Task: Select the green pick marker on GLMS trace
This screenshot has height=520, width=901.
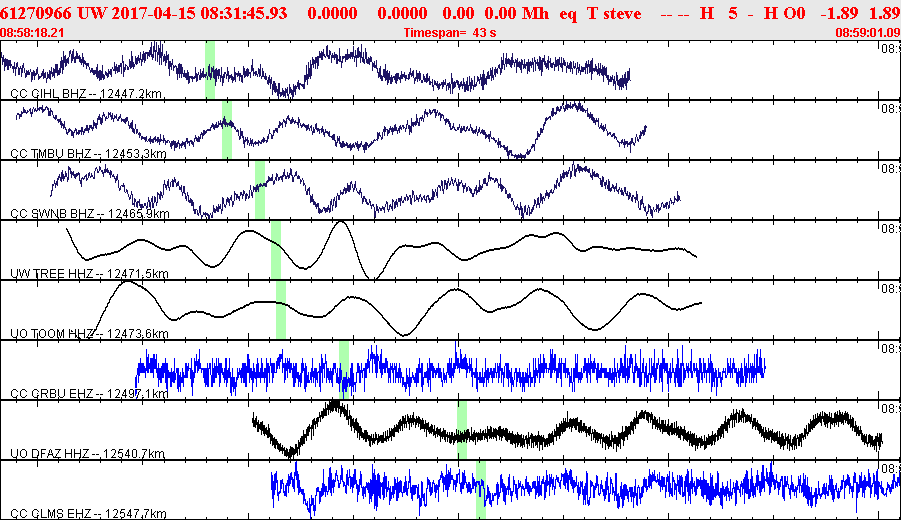Action: point(481,490)
